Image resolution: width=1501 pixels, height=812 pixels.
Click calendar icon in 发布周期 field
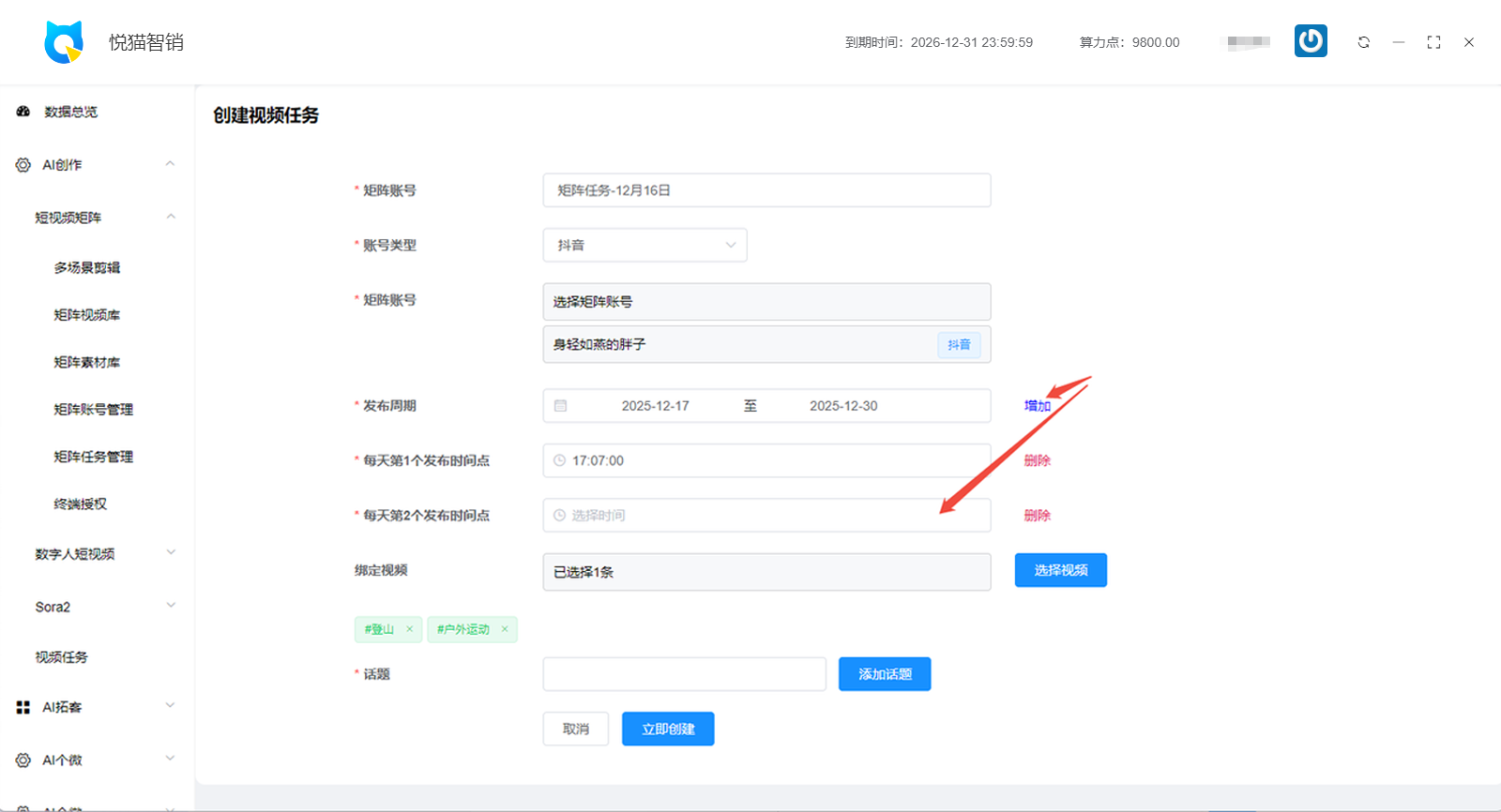[x=560, y=406]
